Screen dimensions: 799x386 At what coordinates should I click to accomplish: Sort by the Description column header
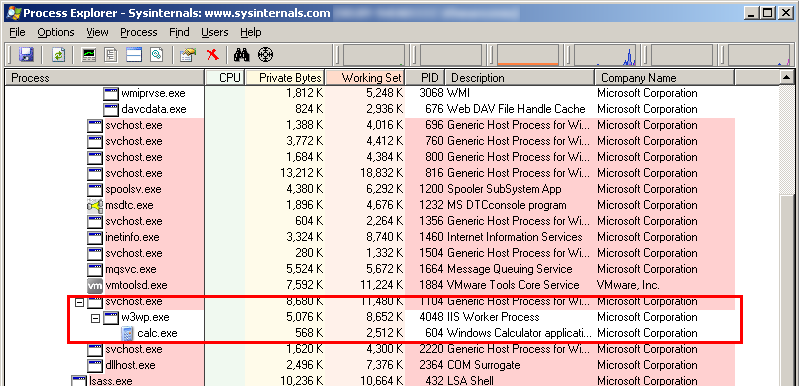pyautogui.click(x=519, y=78)
